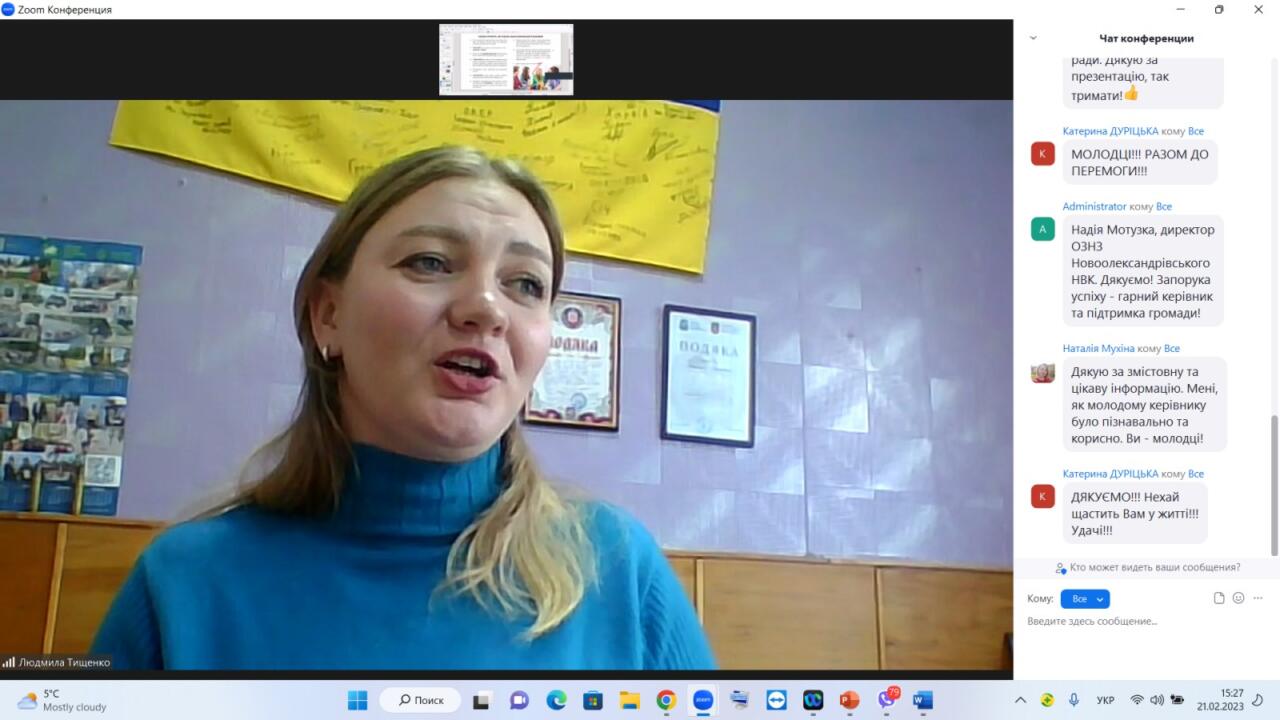Click the message 'МОЛОДЦІ!!! РАЗОМ ДО ПЕРЕМОГИ!!!'

pos(1140,162)
